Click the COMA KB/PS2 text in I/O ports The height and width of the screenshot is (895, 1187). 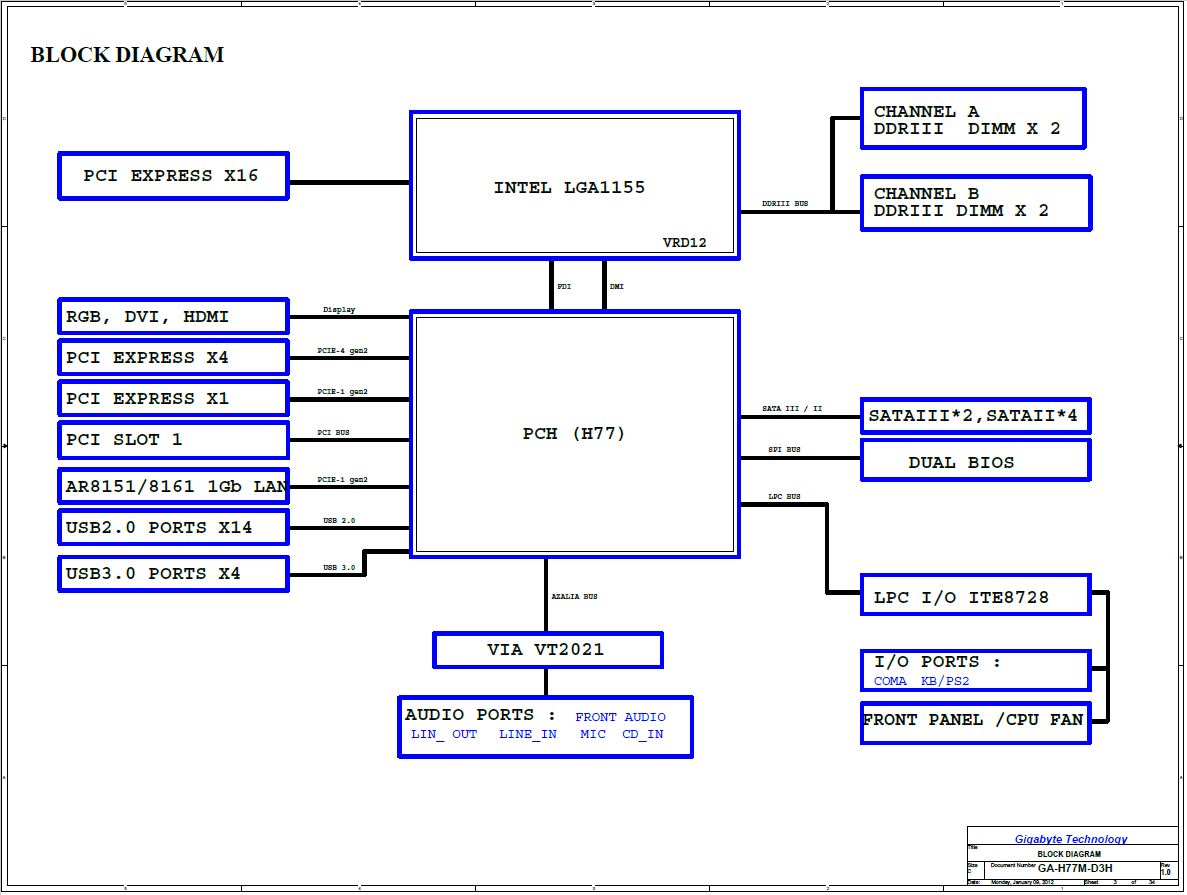click(x=921, y=682)
